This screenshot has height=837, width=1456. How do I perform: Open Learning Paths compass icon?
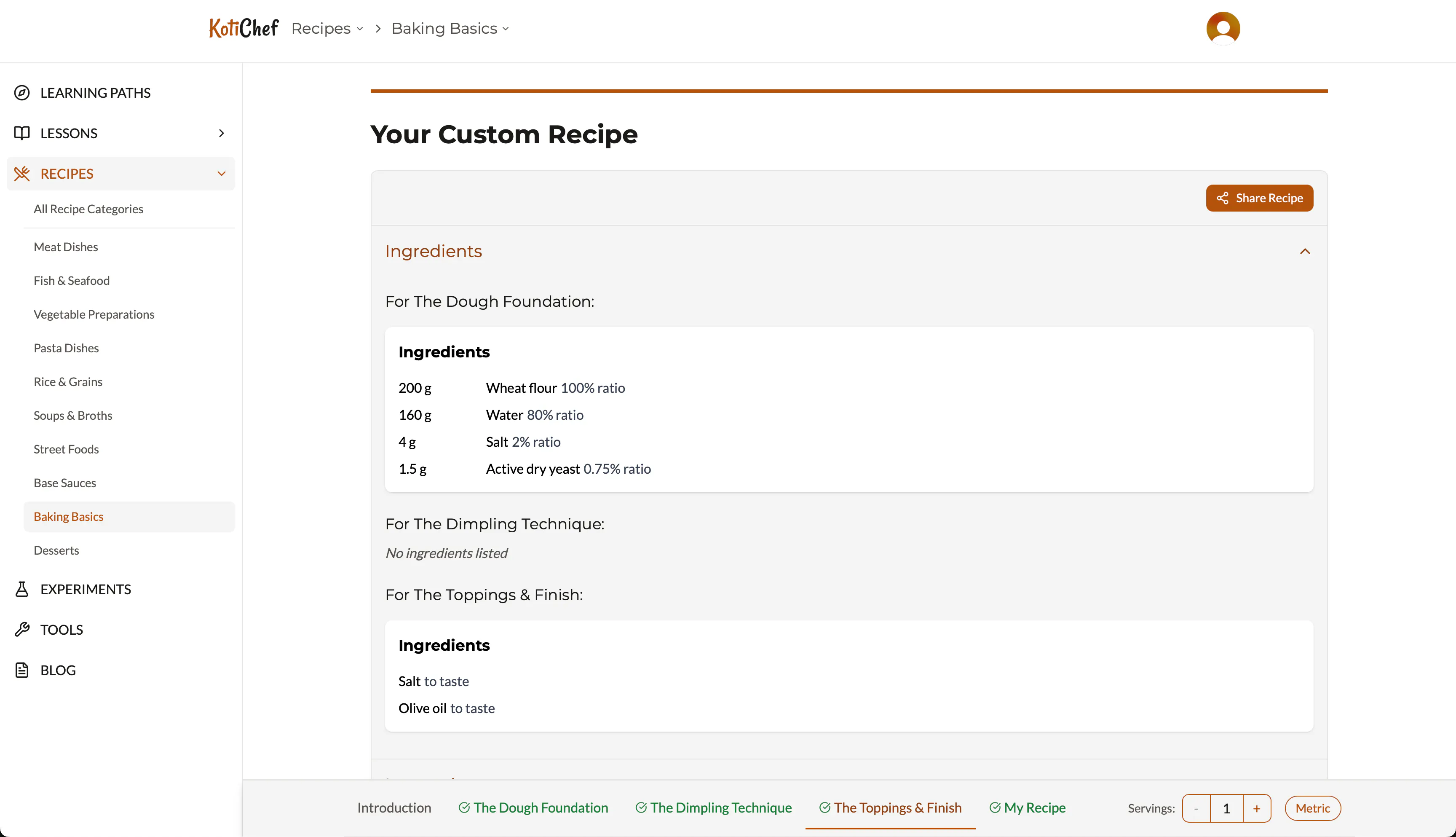tap(22, 93)
